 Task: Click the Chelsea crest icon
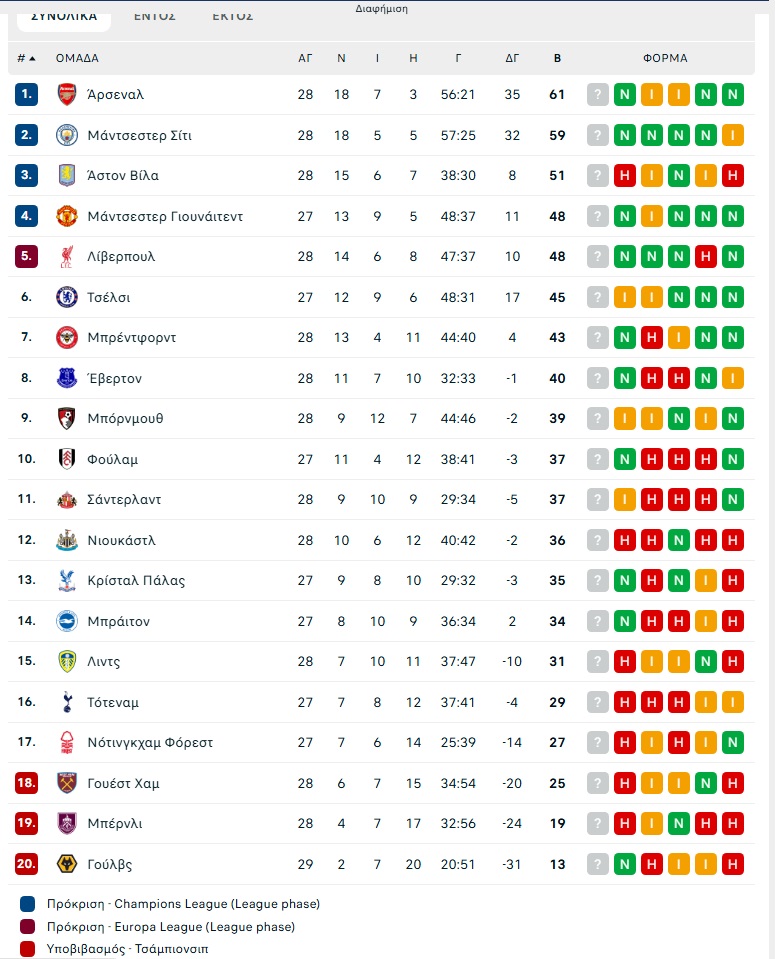(67, 297)
